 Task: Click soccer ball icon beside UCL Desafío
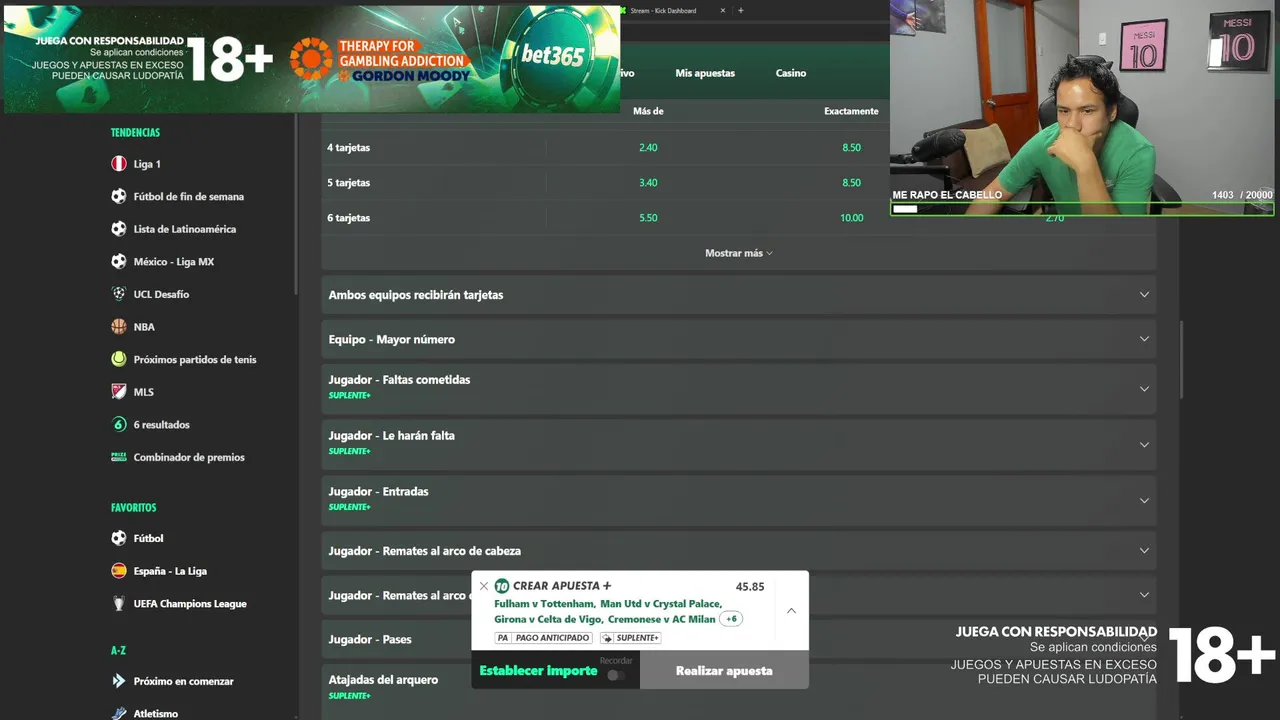pyautogui.click(x=119, y=294)
